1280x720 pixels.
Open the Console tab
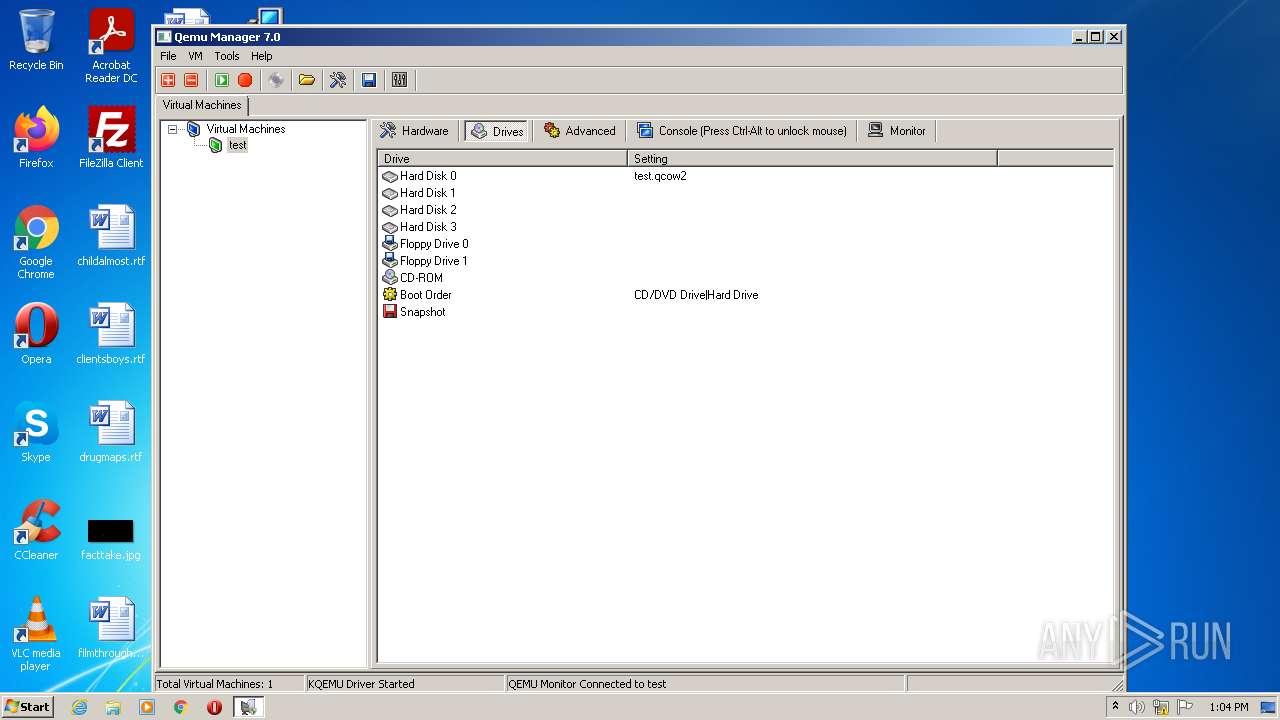(x=742, y=131)
